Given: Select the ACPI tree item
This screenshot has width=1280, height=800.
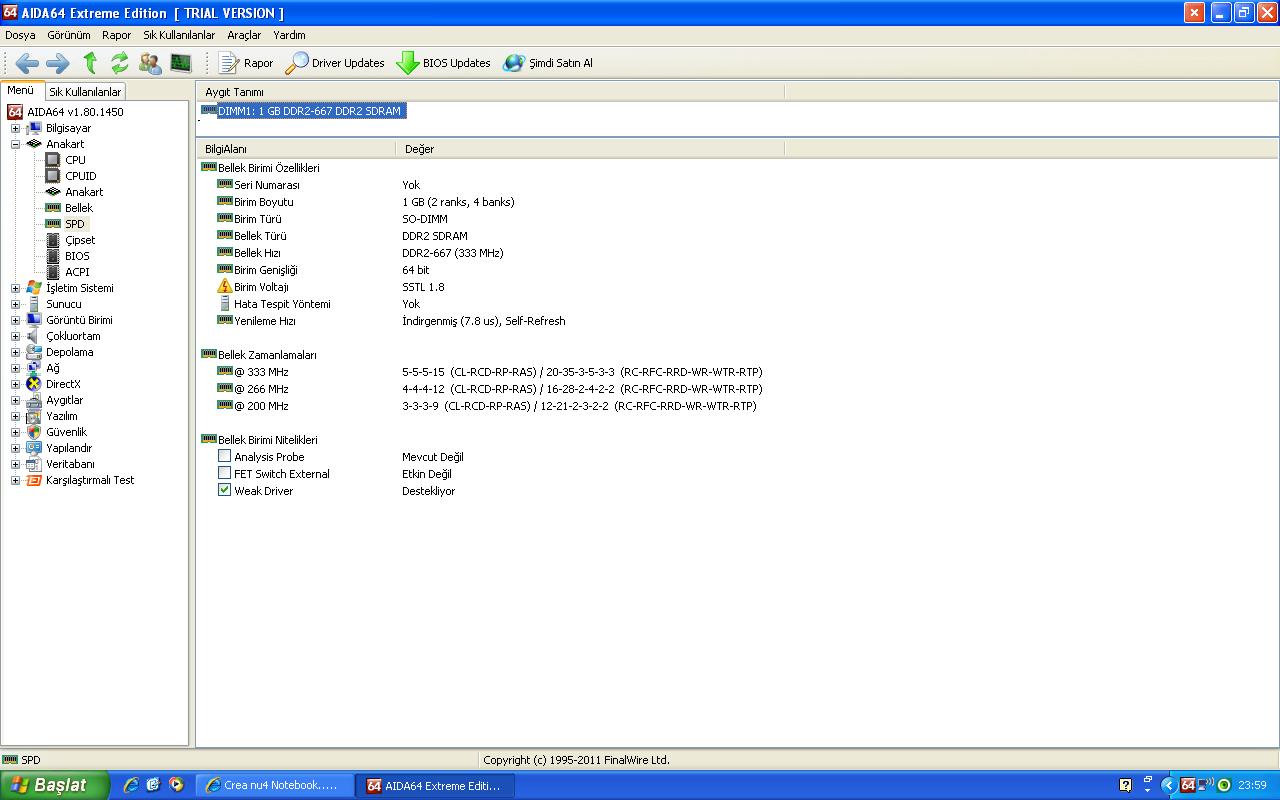Looking at the screenshot, I should point(77,272).
